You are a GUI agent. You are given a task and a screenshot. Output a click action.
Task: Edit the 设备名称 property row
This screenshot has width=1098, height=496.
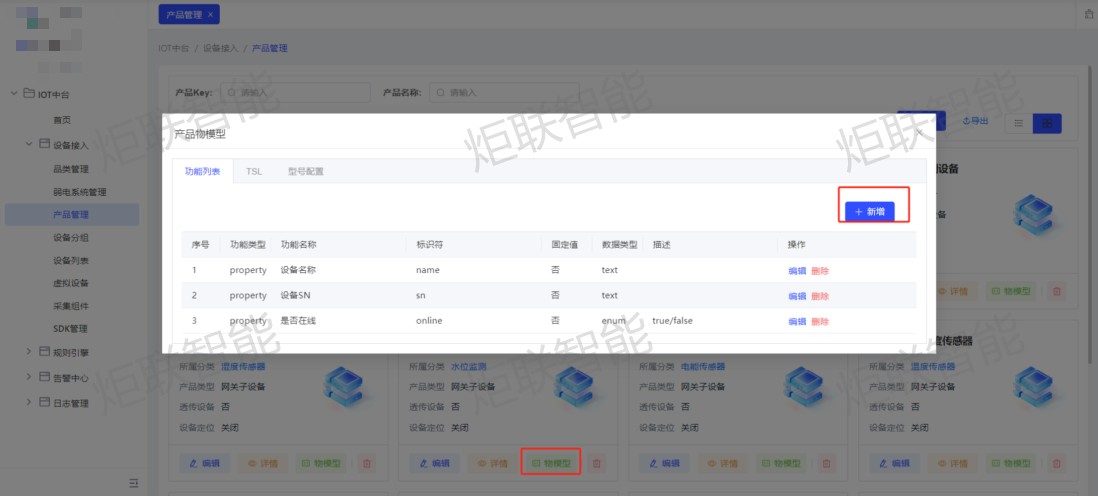(797, 270)
